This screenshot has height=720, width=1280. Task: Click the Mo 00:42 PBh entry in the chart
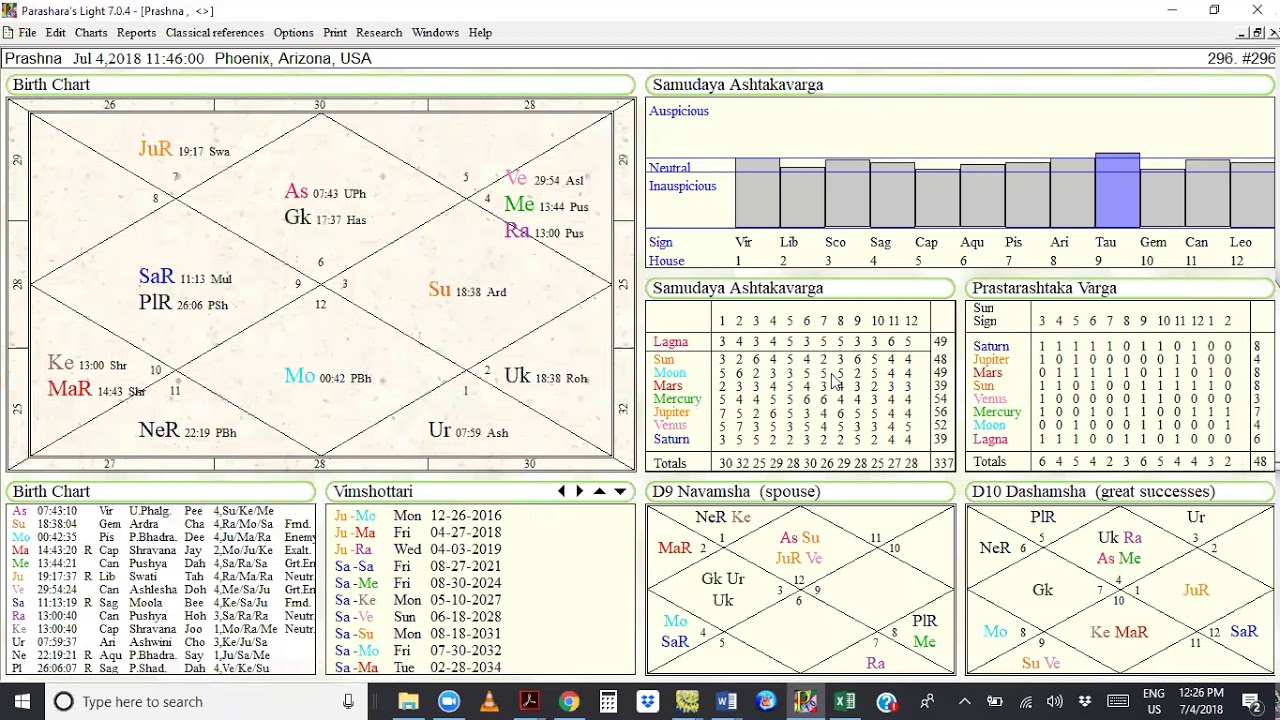[328, 377]
